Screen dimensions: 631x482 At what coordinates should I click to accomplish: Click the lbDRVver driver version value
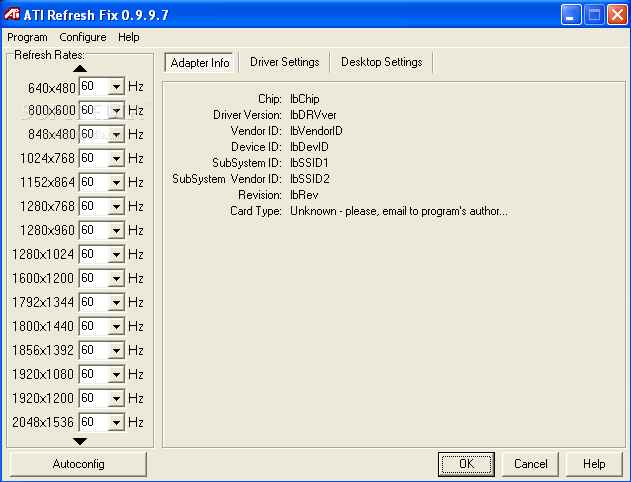(x=313, y=115)
